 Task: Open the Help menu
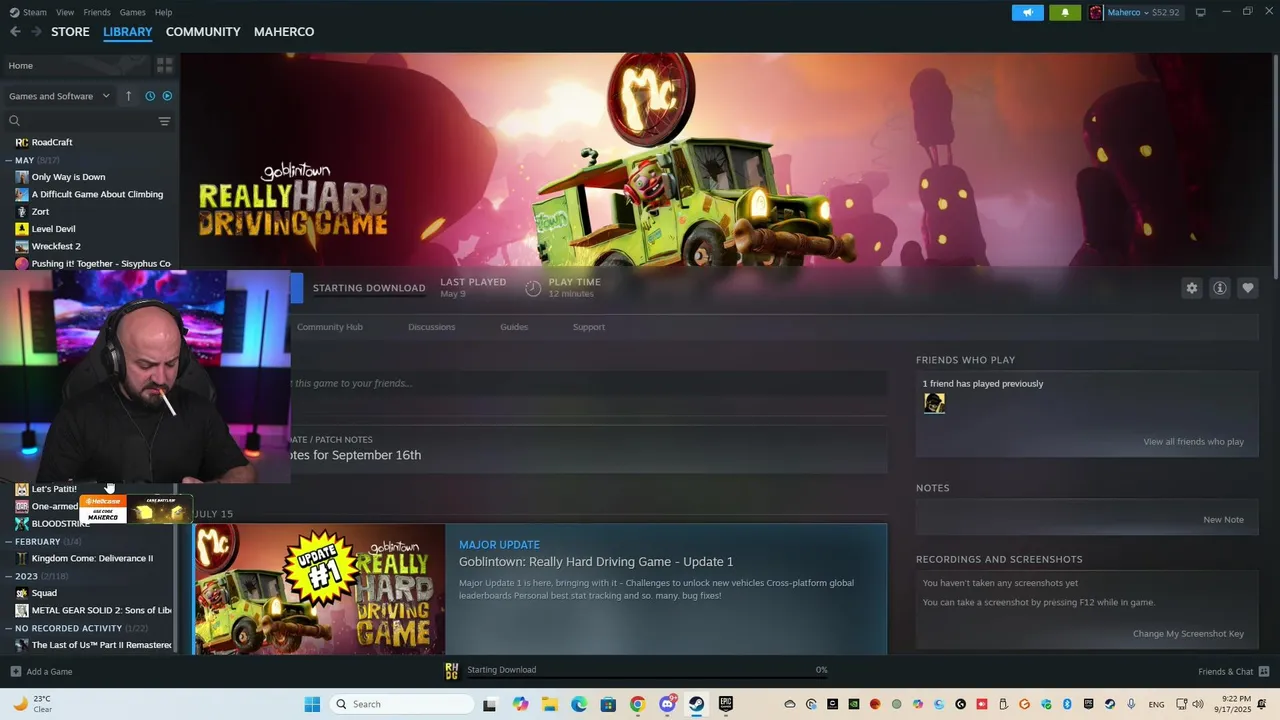(x=163, y=12)
